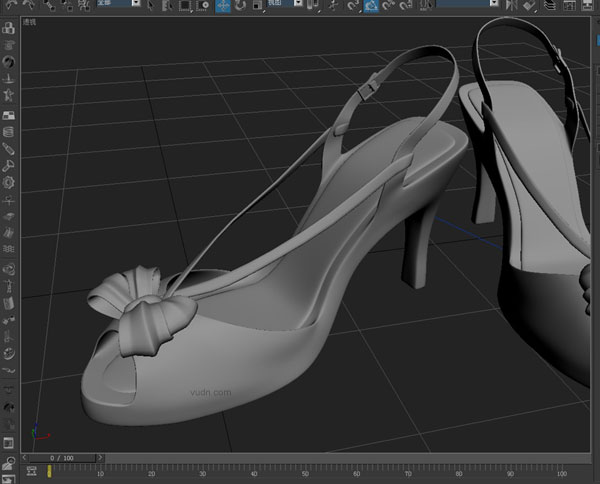Click the stacked-discs icon in left sidebar
Viewport: 600px width, 484px height.
coord(9,131)
